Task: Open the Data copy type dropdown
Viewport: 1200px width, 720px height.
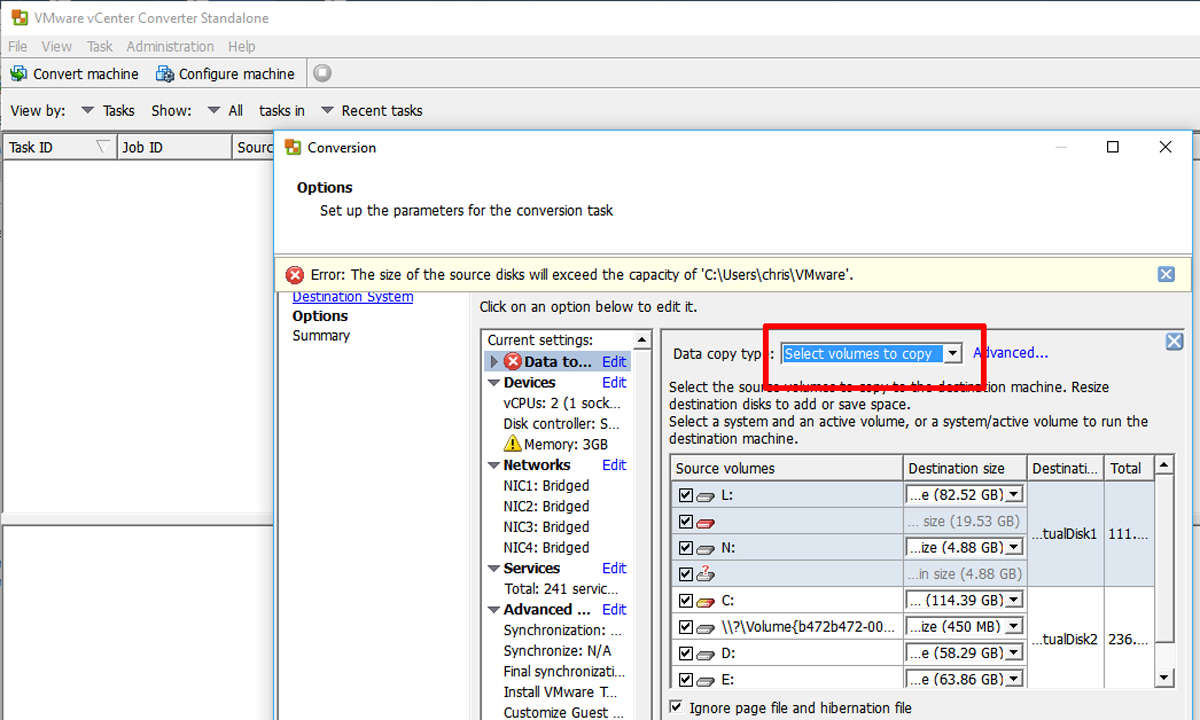Action: click(x=953, y=353)
